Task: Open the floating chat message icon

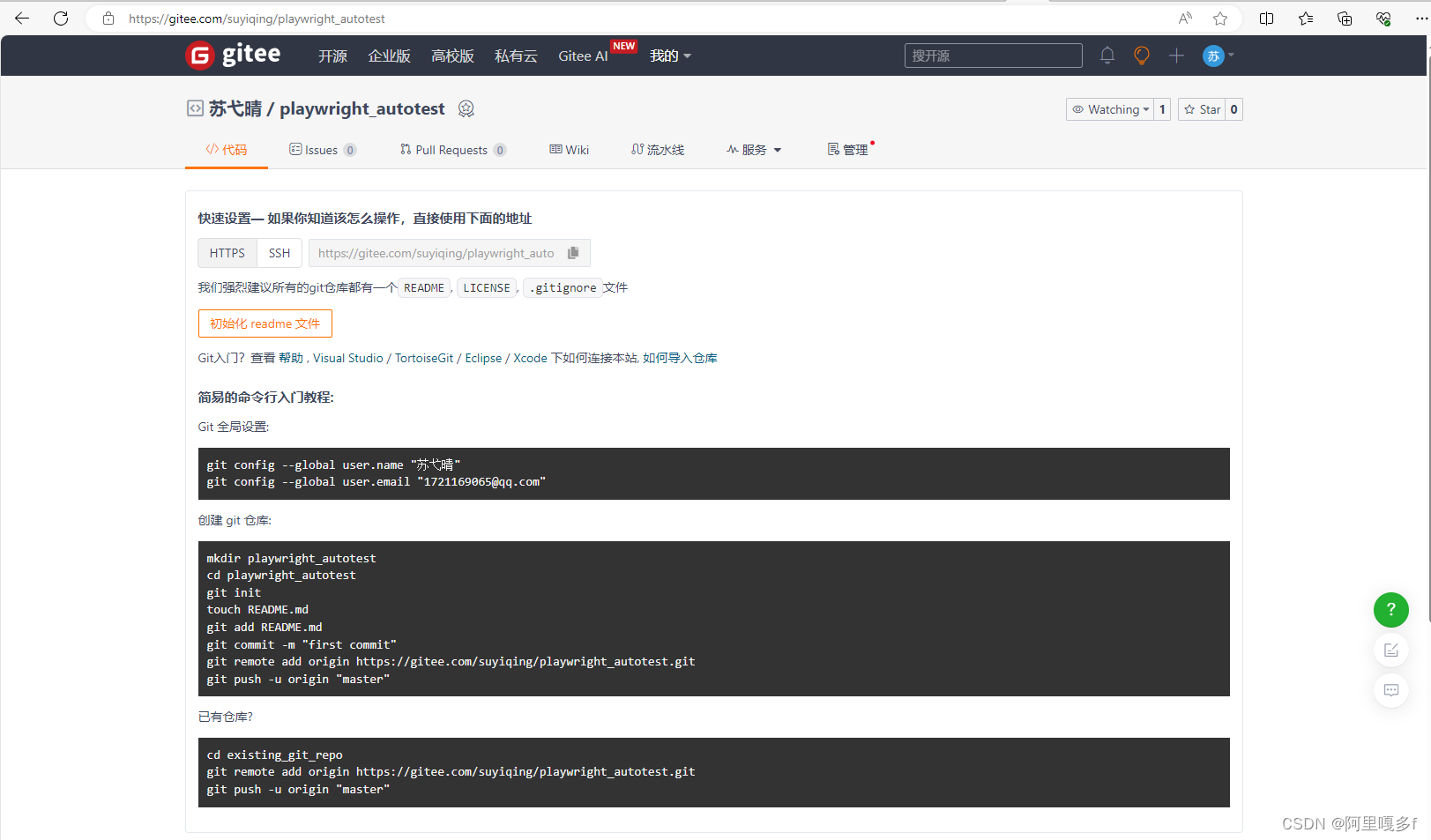Action: 1391,690
